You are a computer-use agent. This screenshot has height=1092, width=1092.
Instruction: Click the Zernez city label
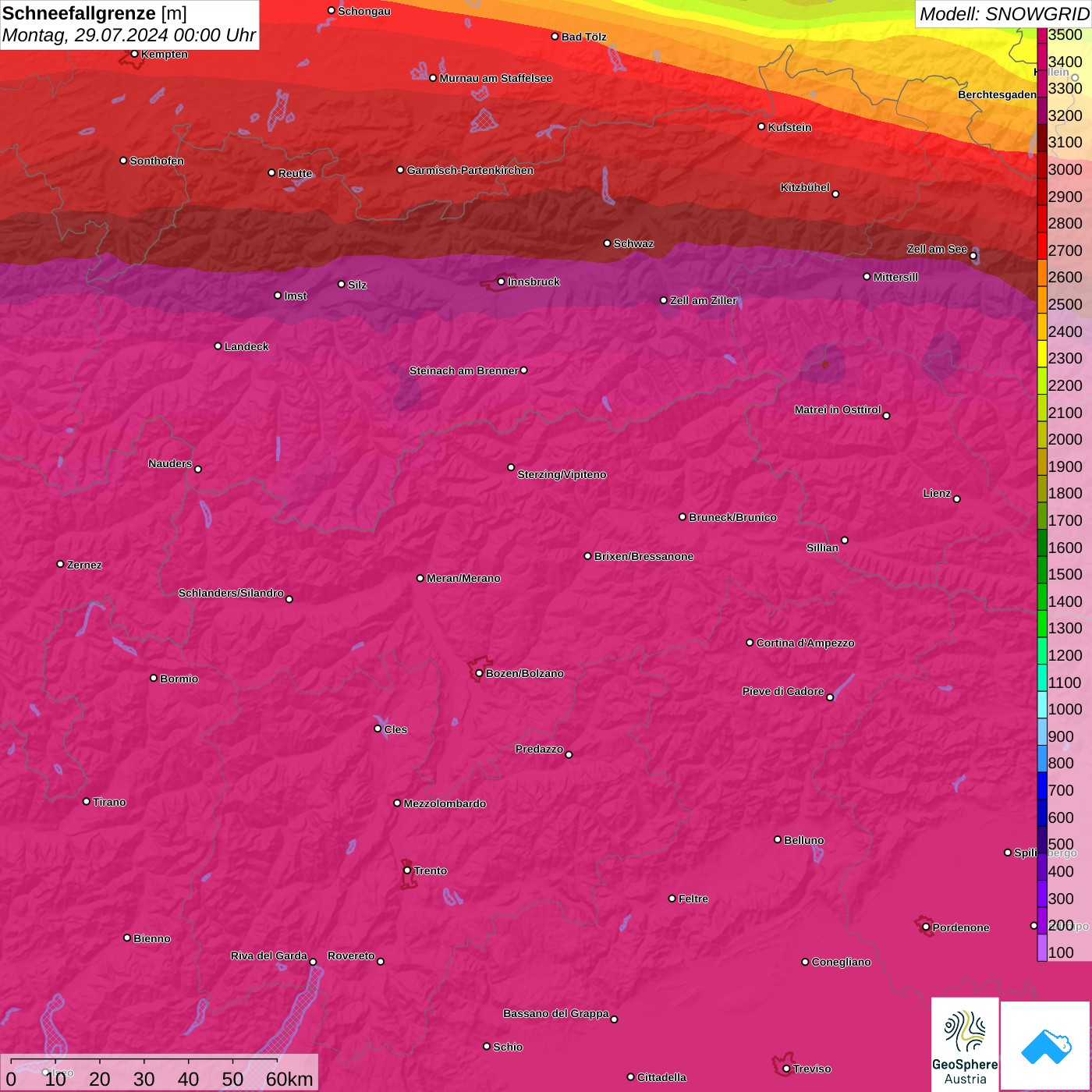point(84,565)
